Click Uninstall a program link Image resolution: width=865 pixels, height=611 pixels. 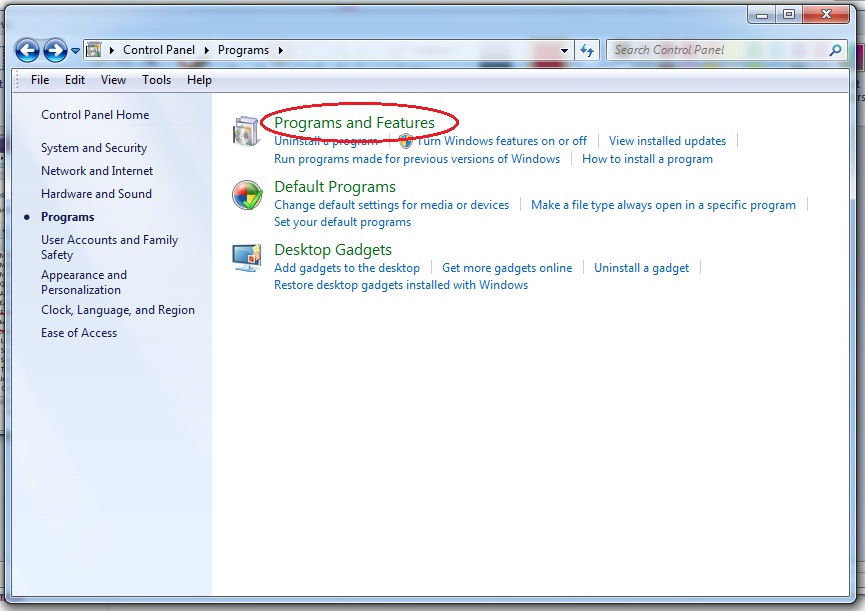pyautogui.click(x=326, y=141)
